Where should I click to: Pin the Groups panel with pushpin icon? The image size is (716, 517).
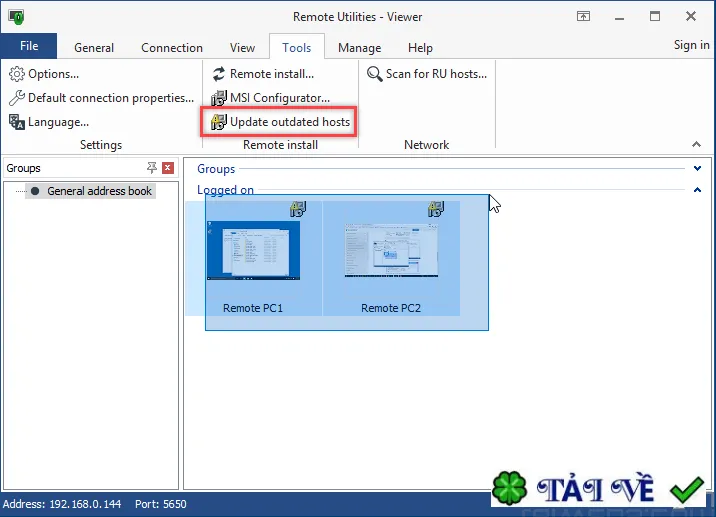152,168
